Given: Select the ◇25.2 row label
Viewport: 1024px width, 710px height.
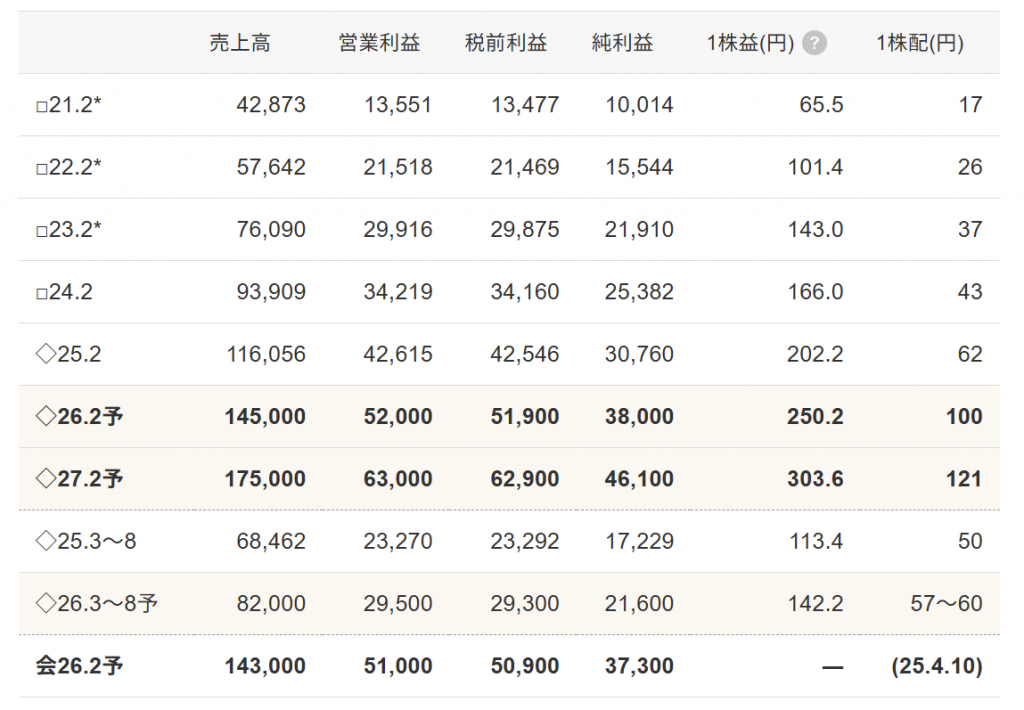Looking at the screenshot, I should (68, 354).
